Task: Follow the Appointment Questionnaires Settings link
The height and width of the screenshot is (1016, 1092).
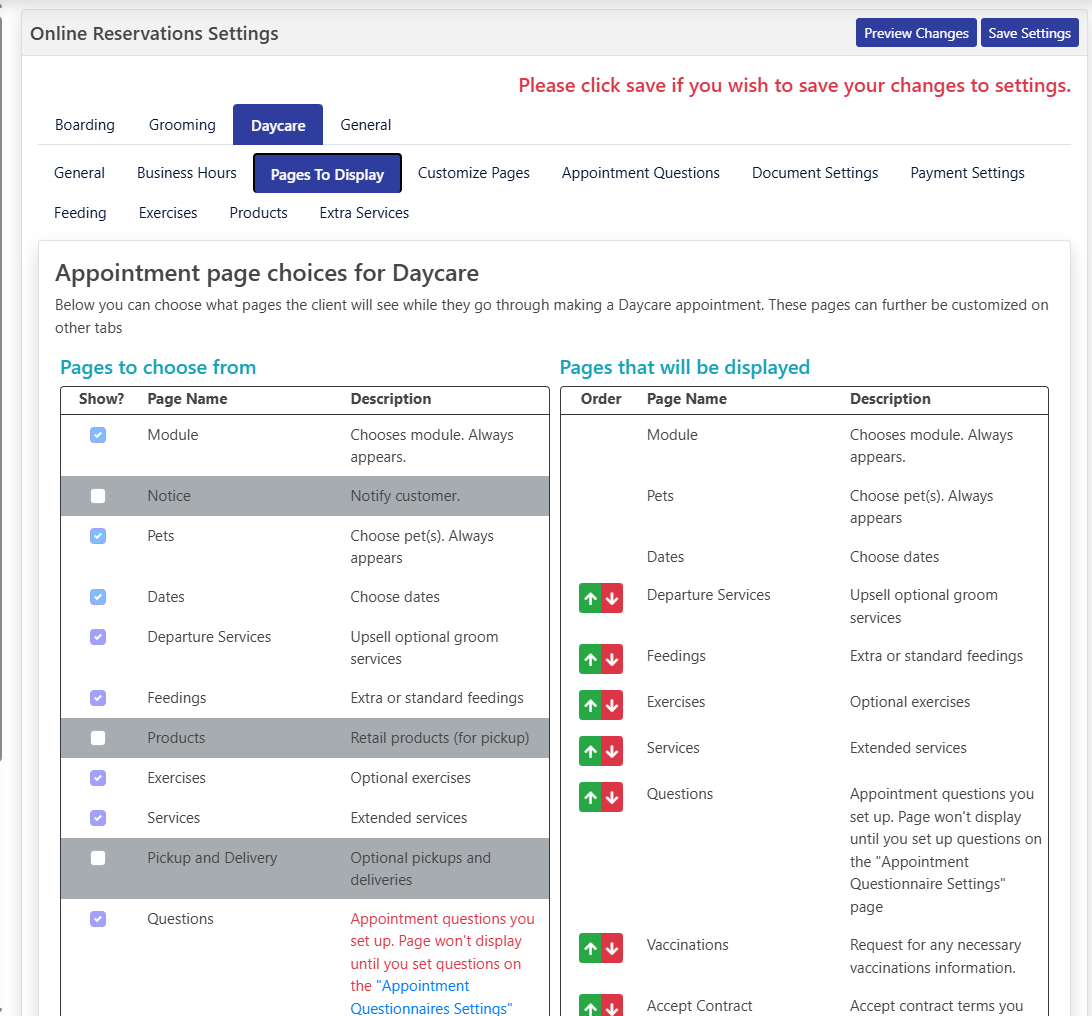Action: pyautogui.click(x=431, y=997)
